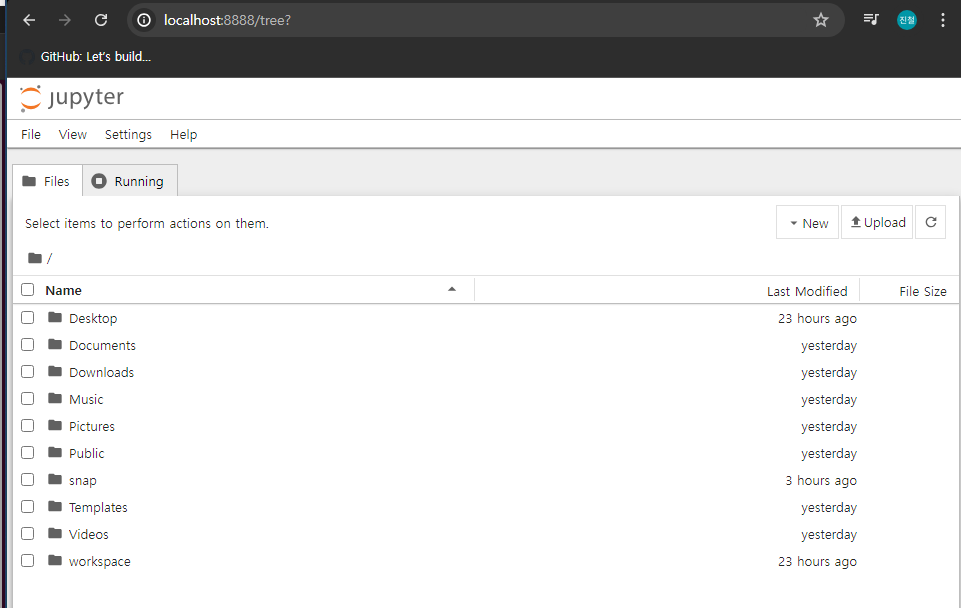
Task: Click the Upload button
Action: point(877,222)
